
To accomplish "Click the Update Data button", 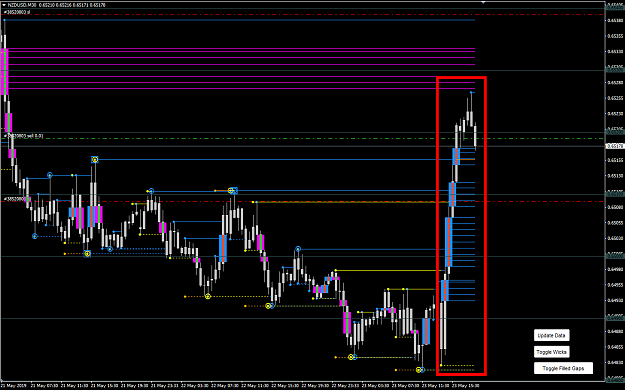I will [x=551, y=335].
